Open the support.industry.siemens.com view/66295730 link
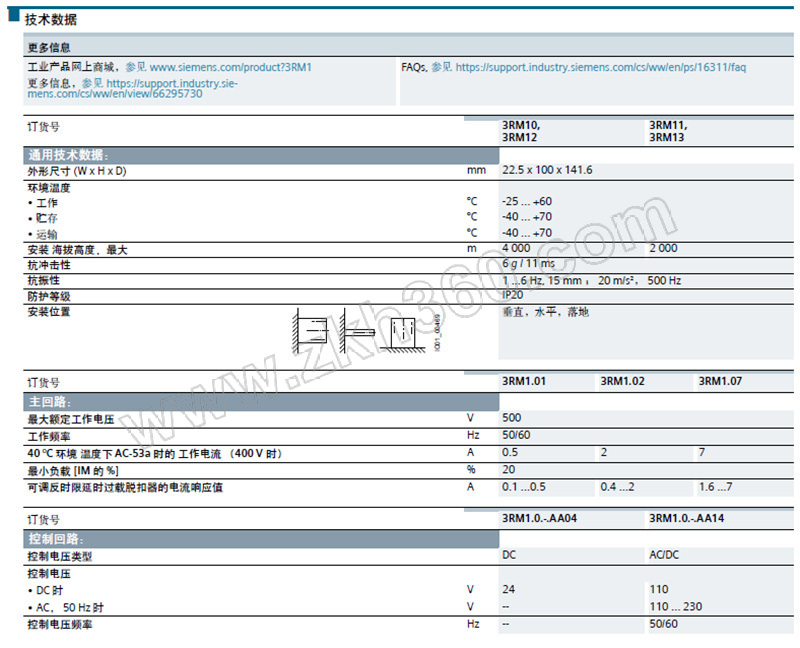 pos(132,88)
